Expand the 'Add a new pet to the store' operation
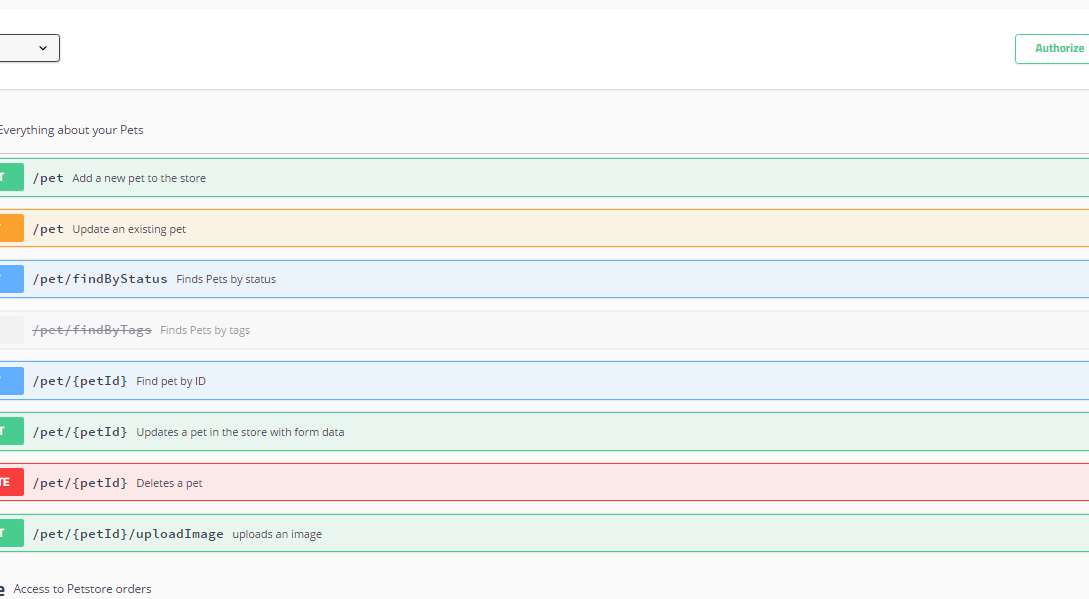The width and height of the screenshot is (1089, 599). tap(139, 178)
